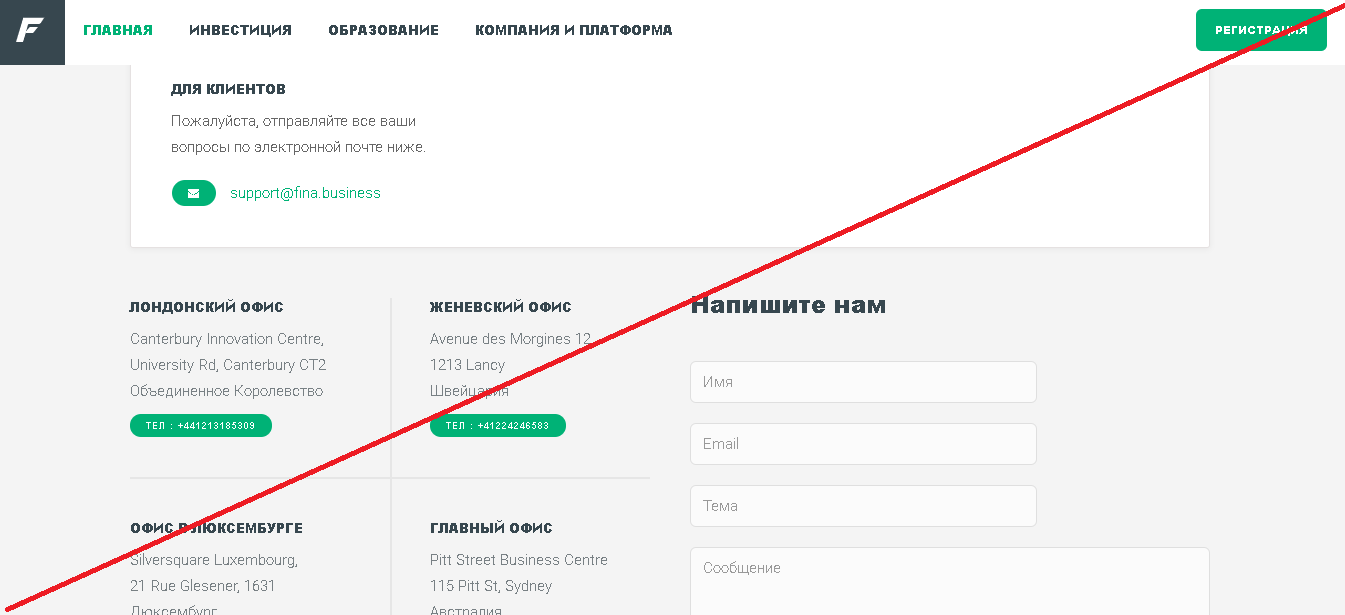Open the support@fina.business email link
The width and height of the screenshot is (1345, 615).
305,193
